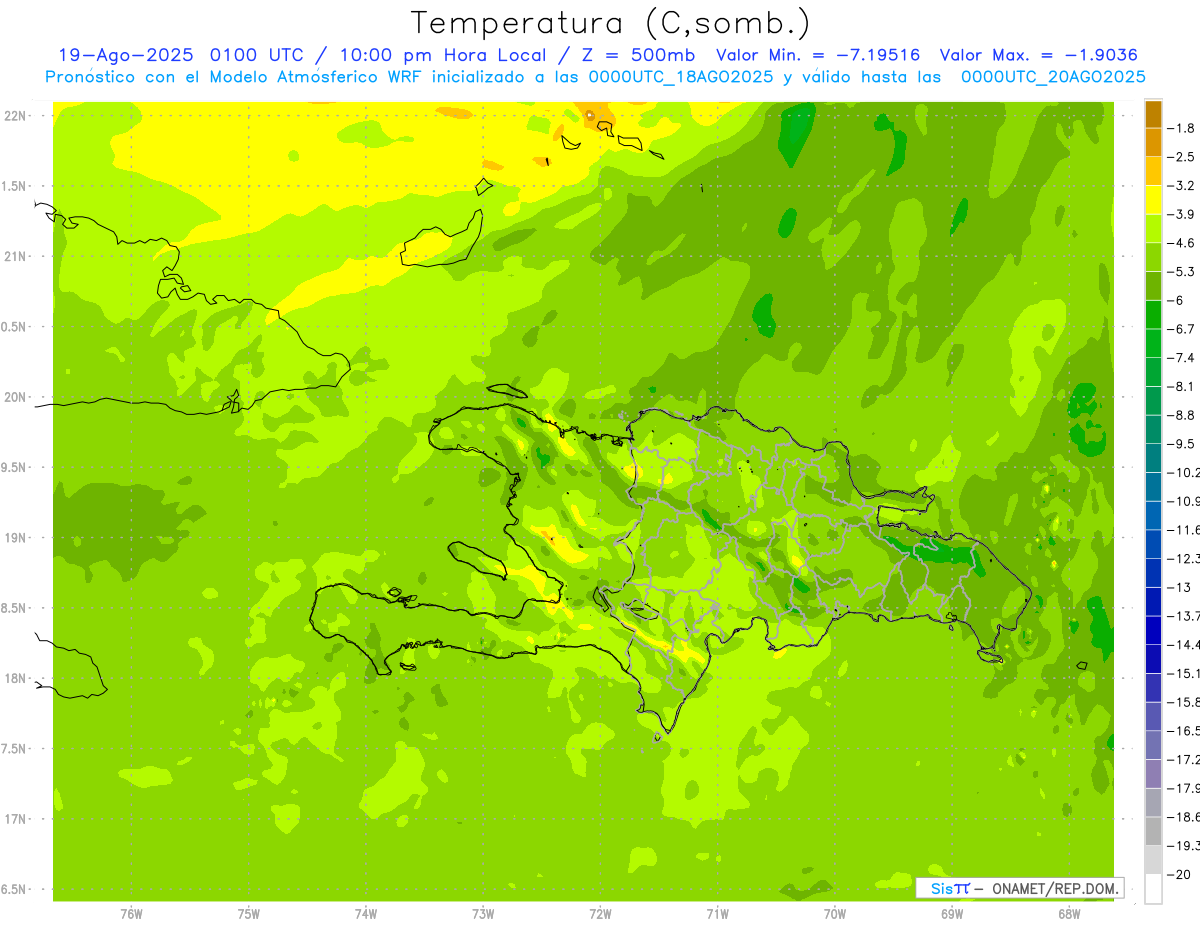Click the '-3.9' colorbar value
This screenshot has width=1200, height=927.
click(x=1183, y=214)
